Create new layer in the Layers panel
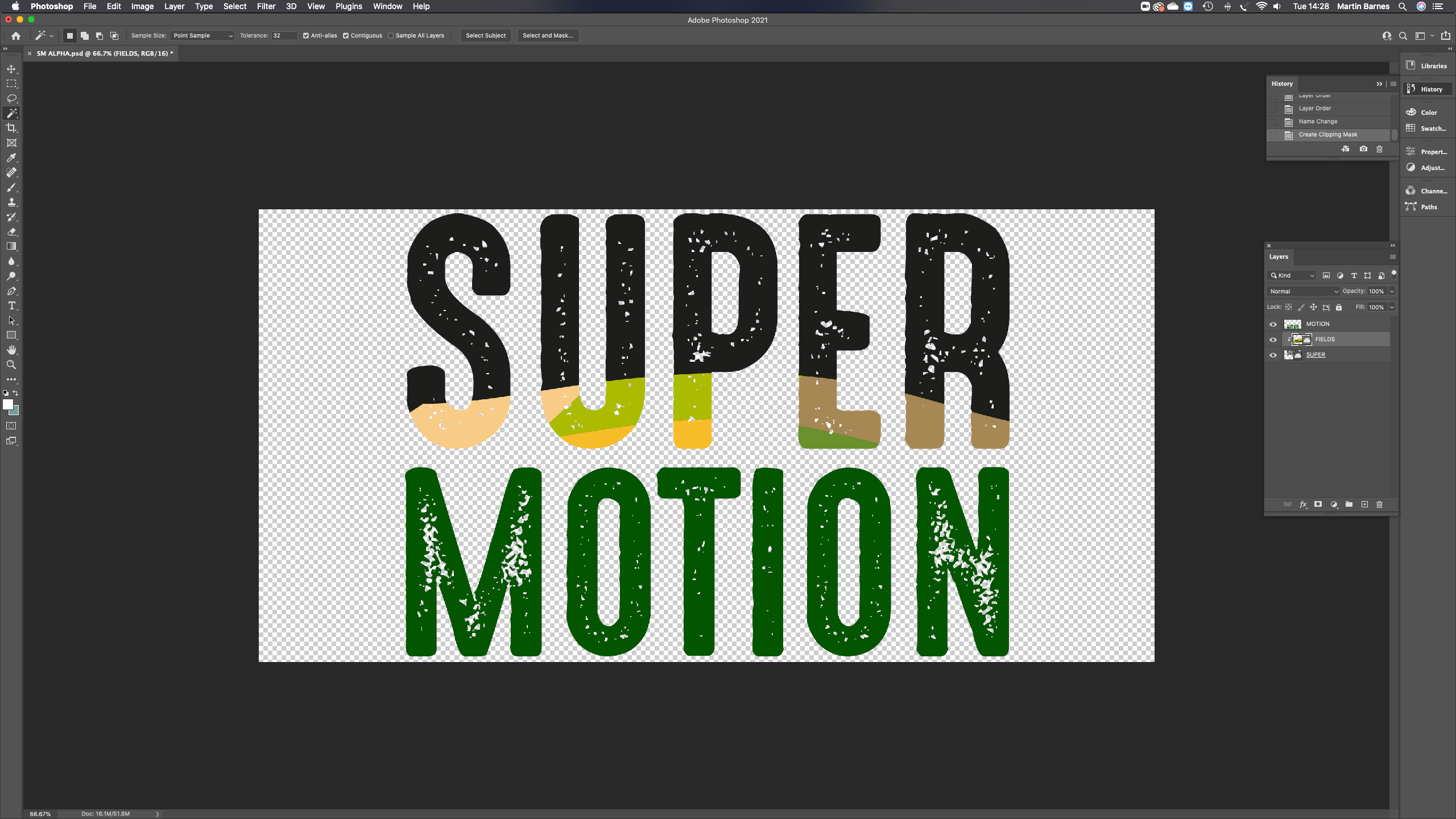This screenshot has height=819, width=1456. click(1364, 504)
